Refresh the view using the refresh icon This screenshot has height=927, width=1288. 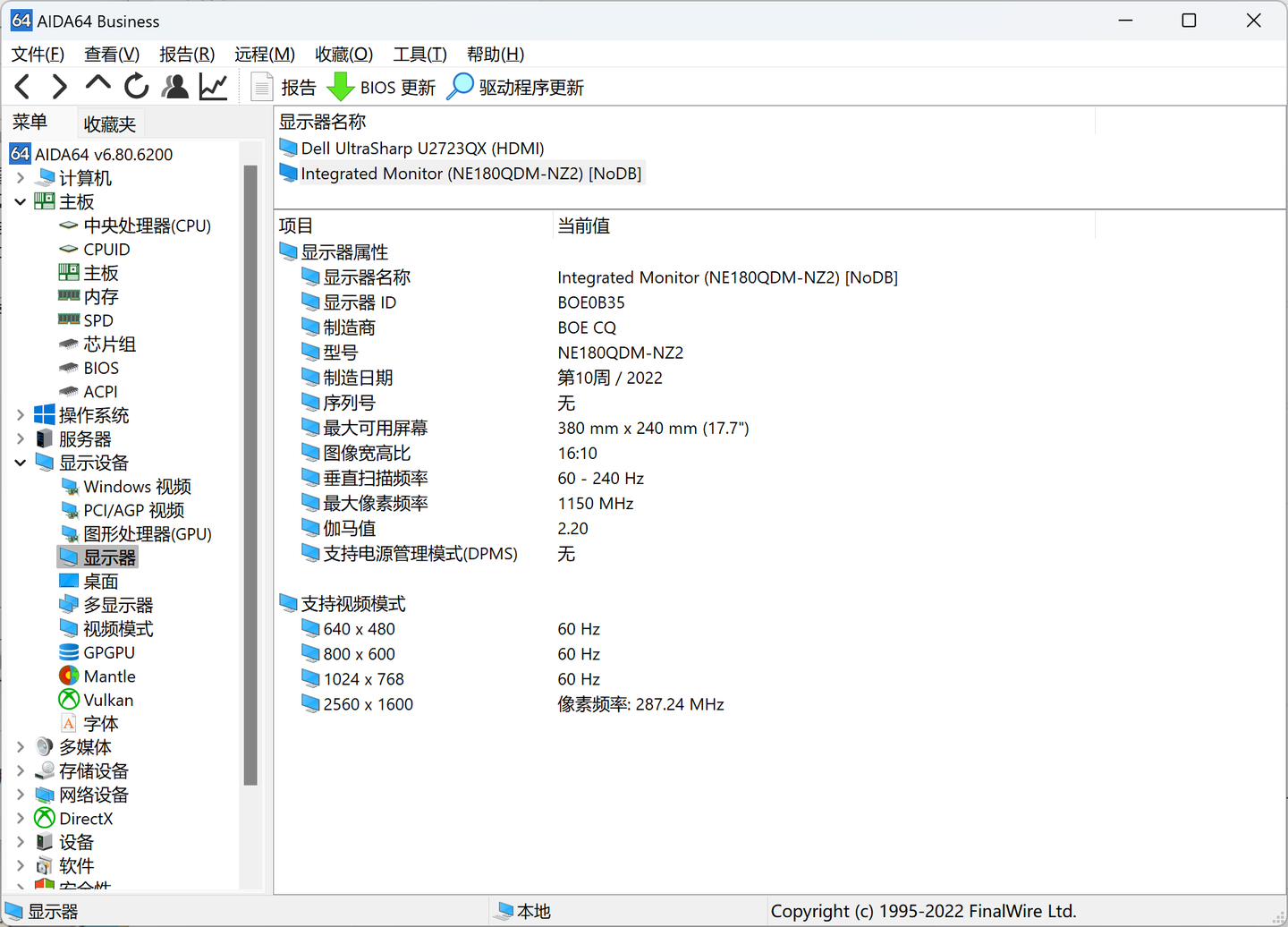[134, 86]
